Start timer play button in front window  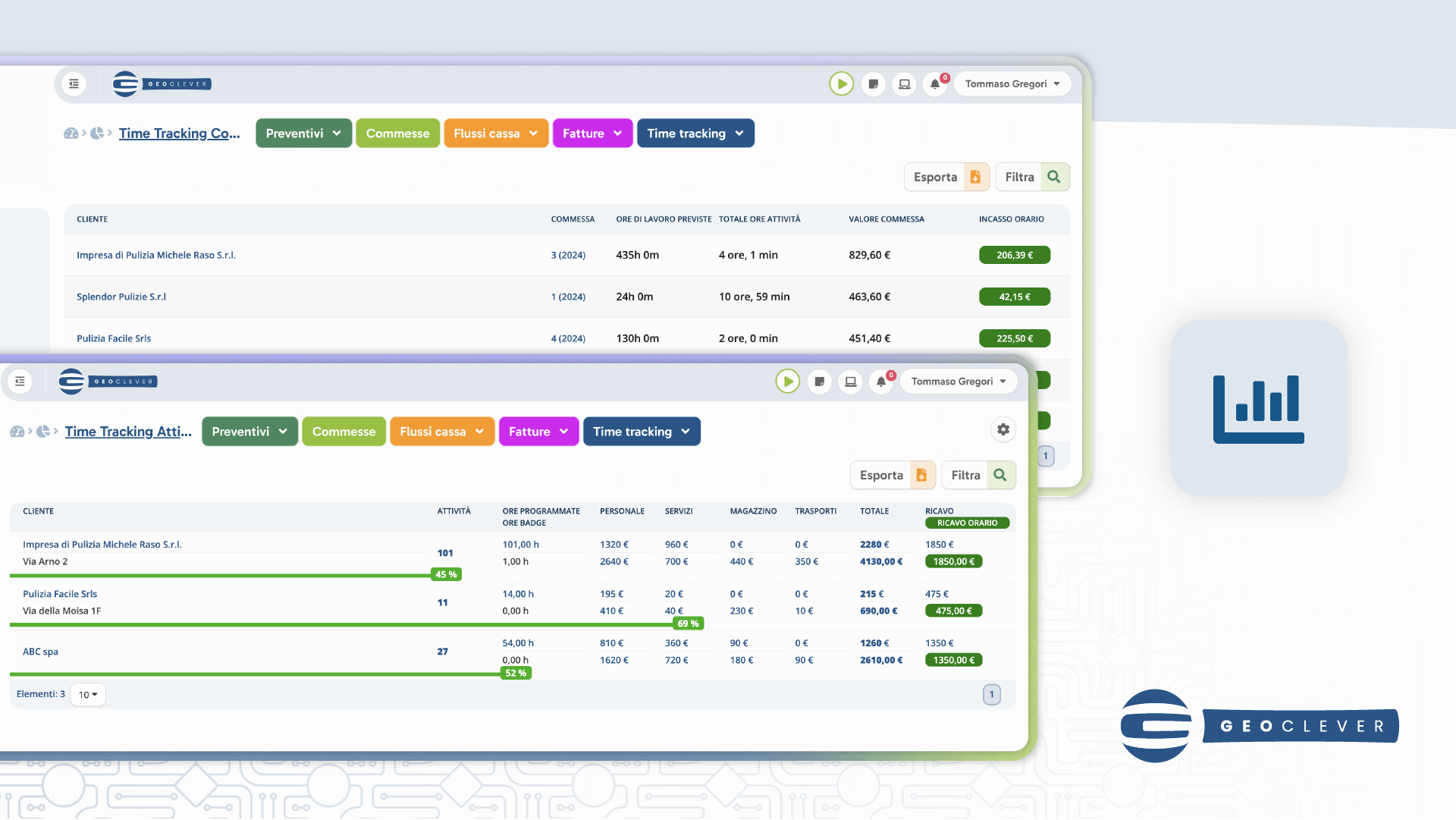click(787, 382)
